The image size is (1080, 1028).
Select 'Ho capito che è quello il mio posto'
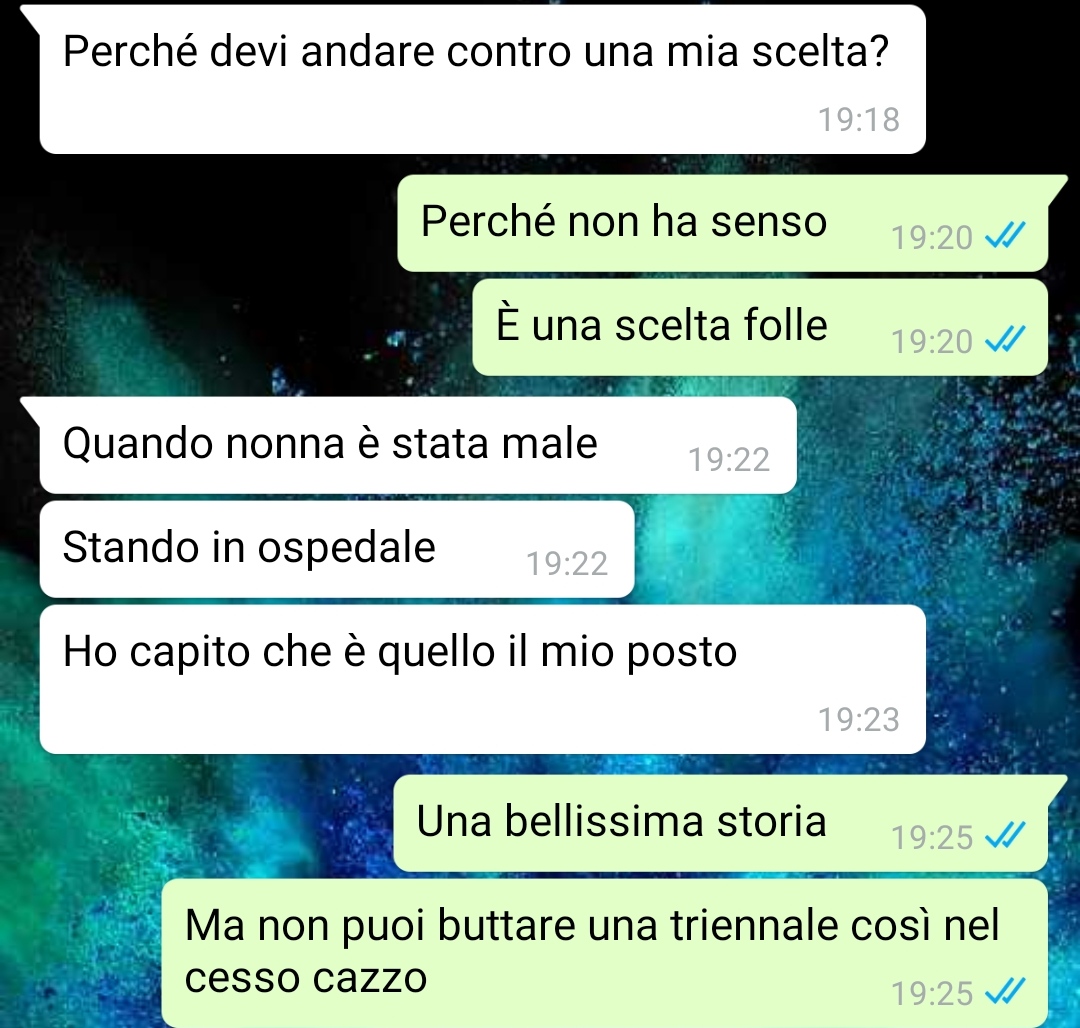click(x=483, y=680)
